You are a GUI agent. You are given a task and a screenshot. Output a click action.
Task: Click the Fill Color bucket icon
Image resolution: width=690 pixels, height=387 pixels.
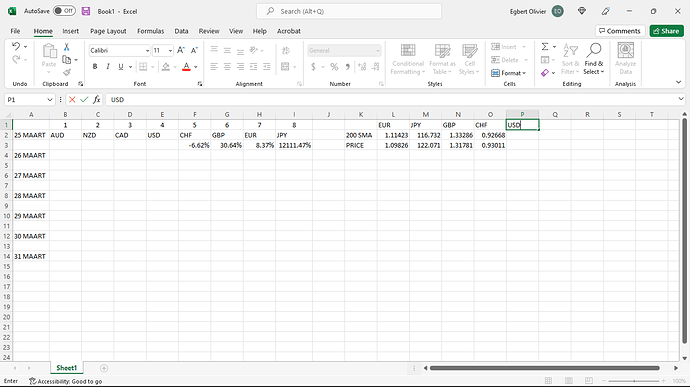(x=165, y=66)
